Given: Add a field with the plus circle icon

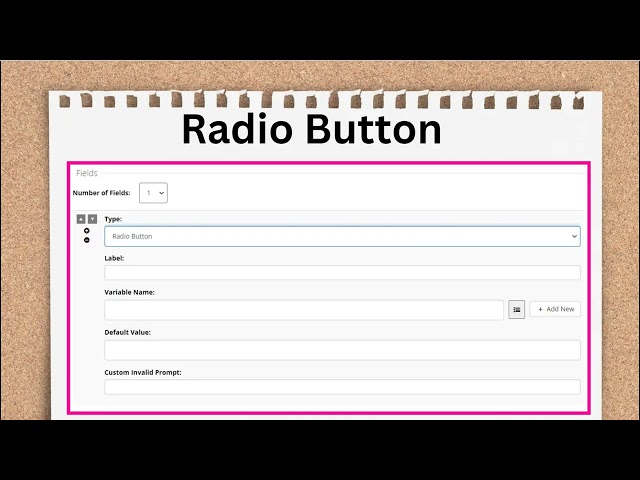Looking at the screenshot, I should (87, 231).
